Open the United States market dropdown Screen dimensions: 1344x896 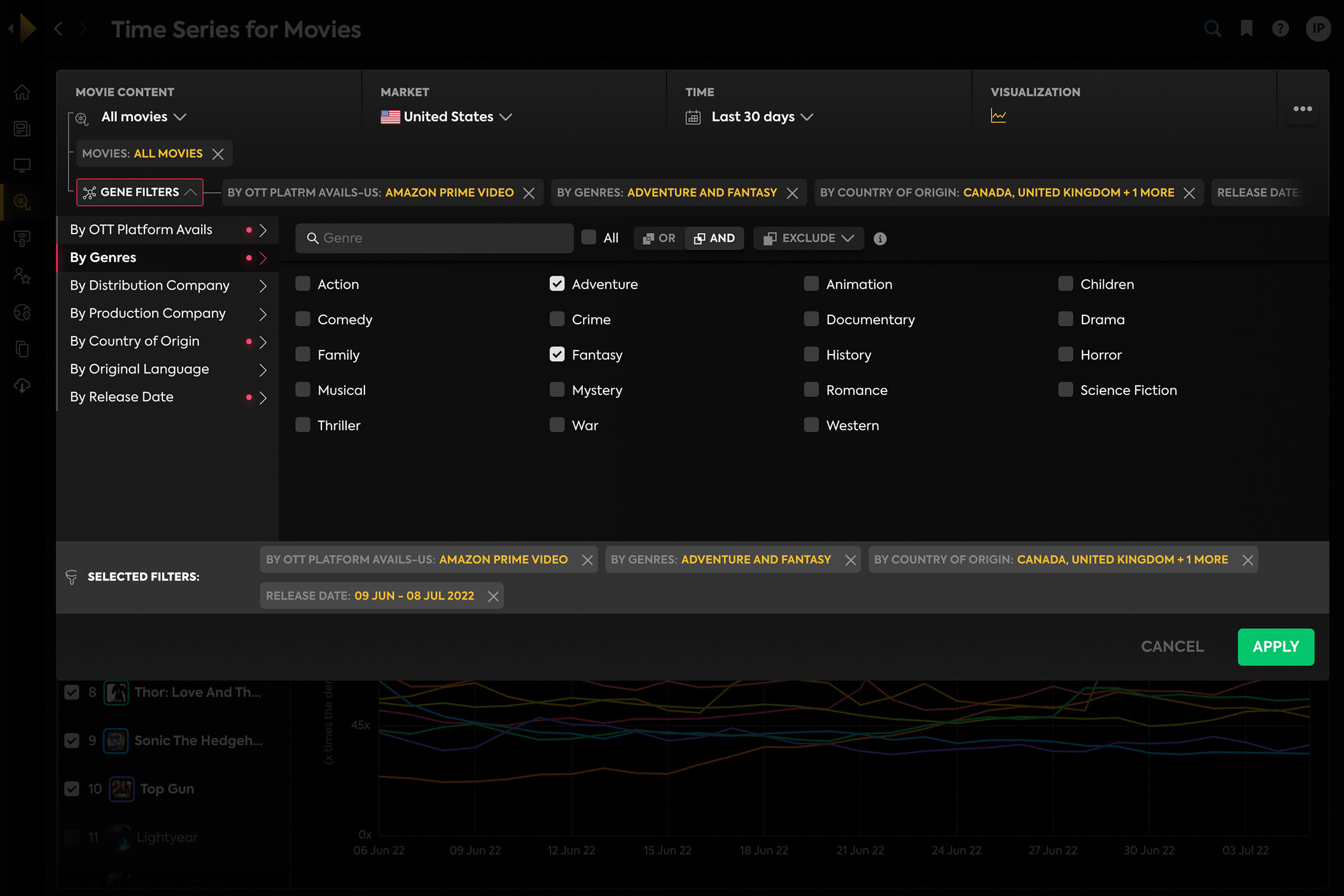(446, 117)
